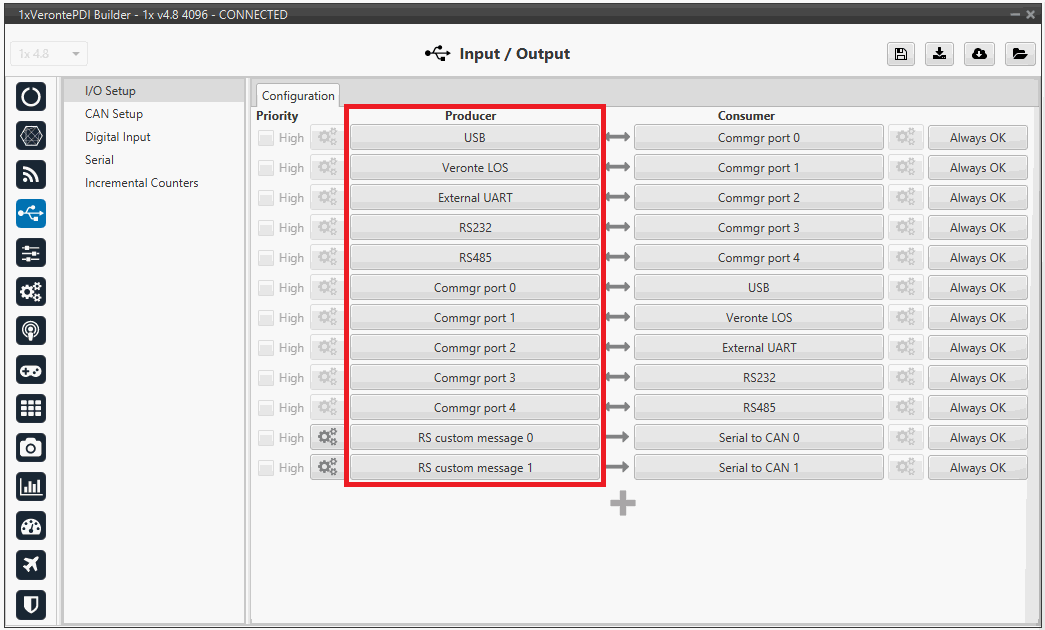Open the Veronte LOS producer selector
This screenshot has height=630, width=1045.
pyautogui.click(x=474, y=168)
